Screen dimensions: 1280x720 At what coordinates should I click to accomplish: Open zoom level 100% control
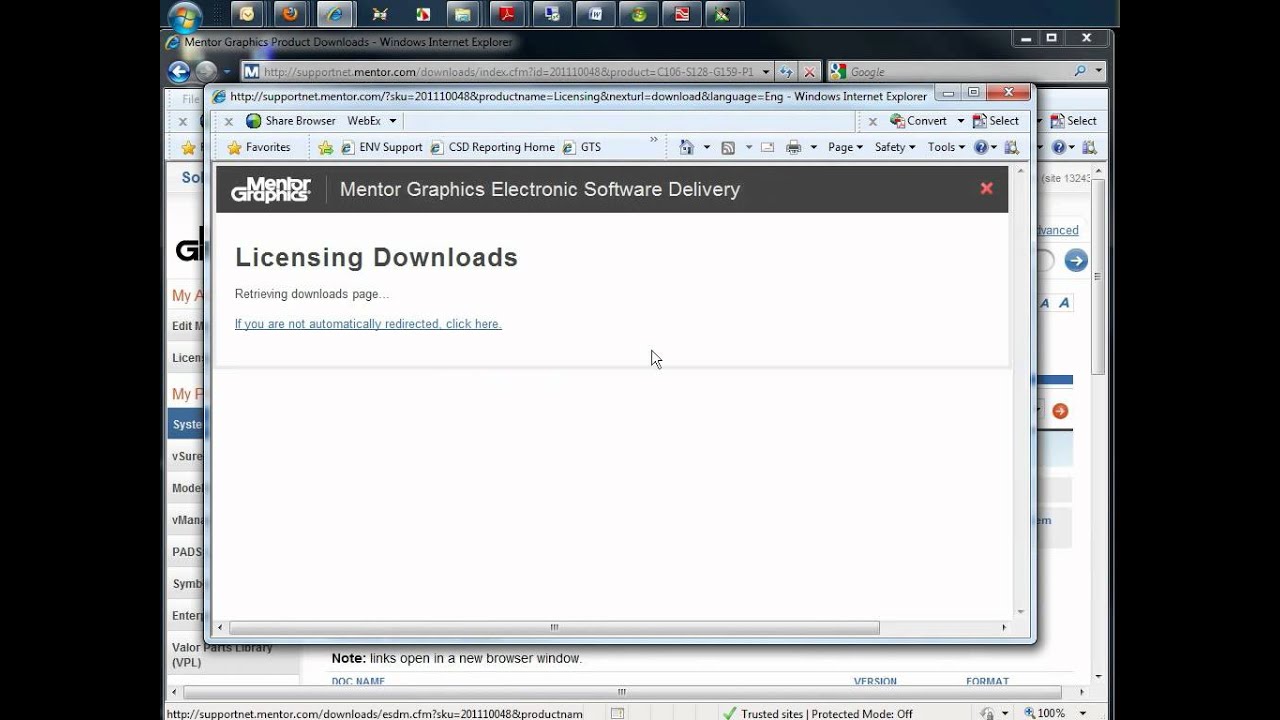pos(1044,713)
